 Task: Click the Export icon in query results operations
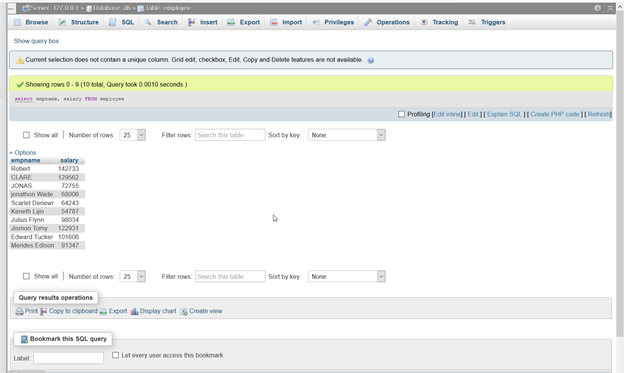click(103, 311)
